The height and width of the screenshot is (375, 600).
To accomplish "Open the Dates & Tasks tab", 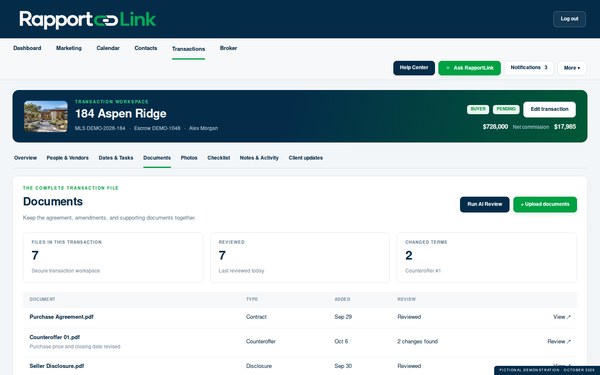I will coord(116,158).
